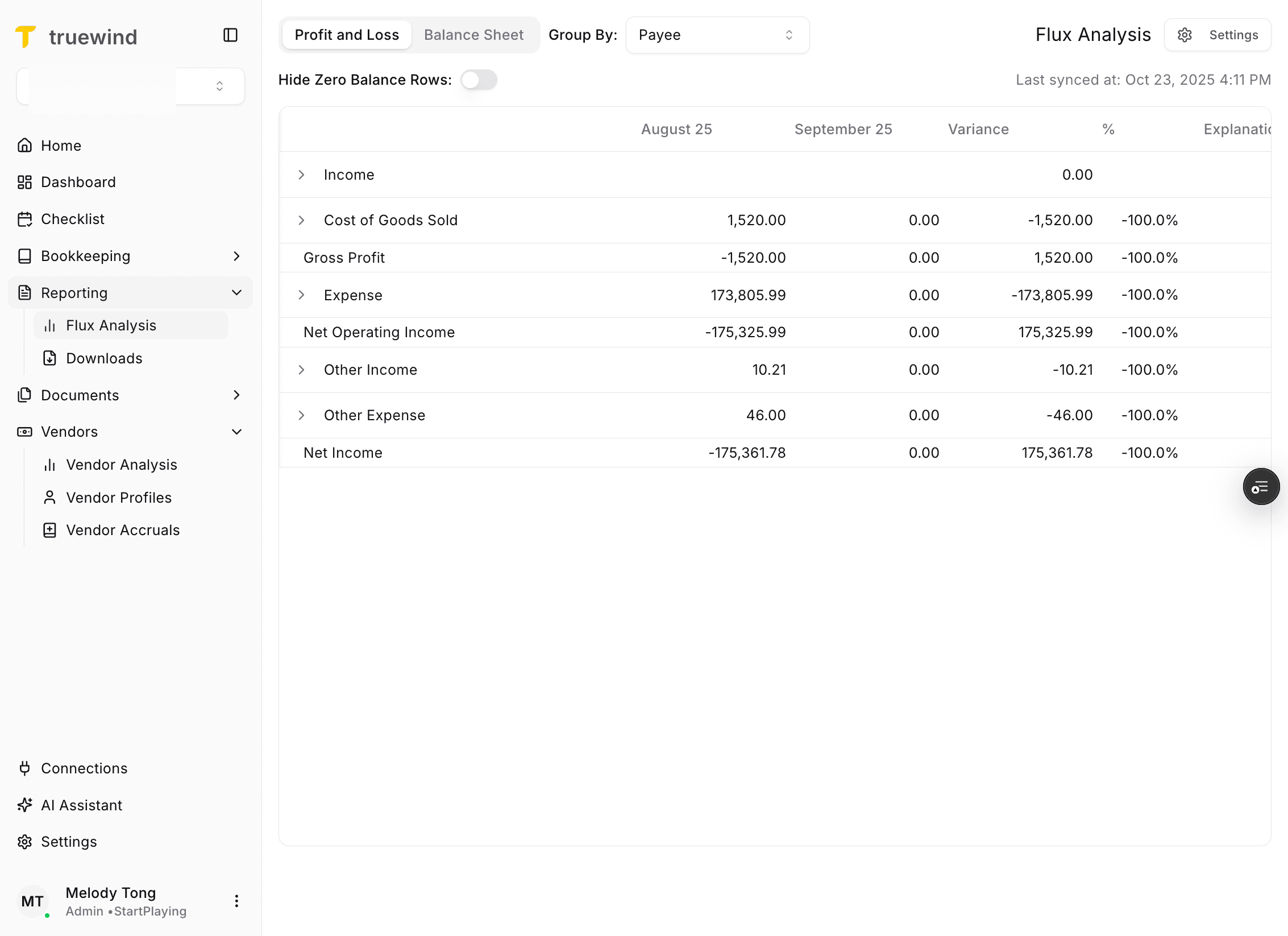Open the AI Assistant
The image size is (1288, 936).
pyautogui.click(x=81, y=805)
